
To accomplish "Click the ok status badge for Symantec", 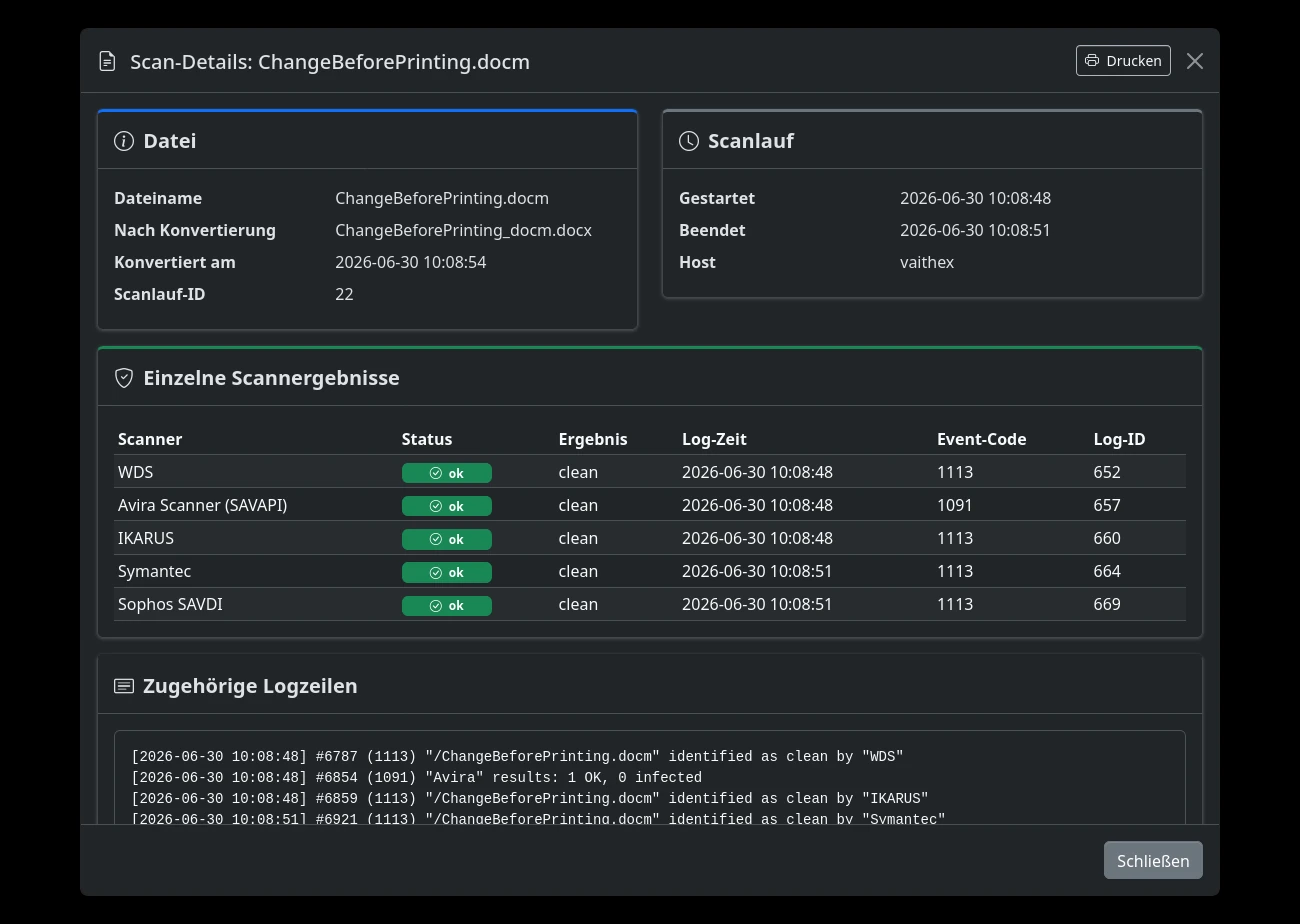I will (446, 572).
